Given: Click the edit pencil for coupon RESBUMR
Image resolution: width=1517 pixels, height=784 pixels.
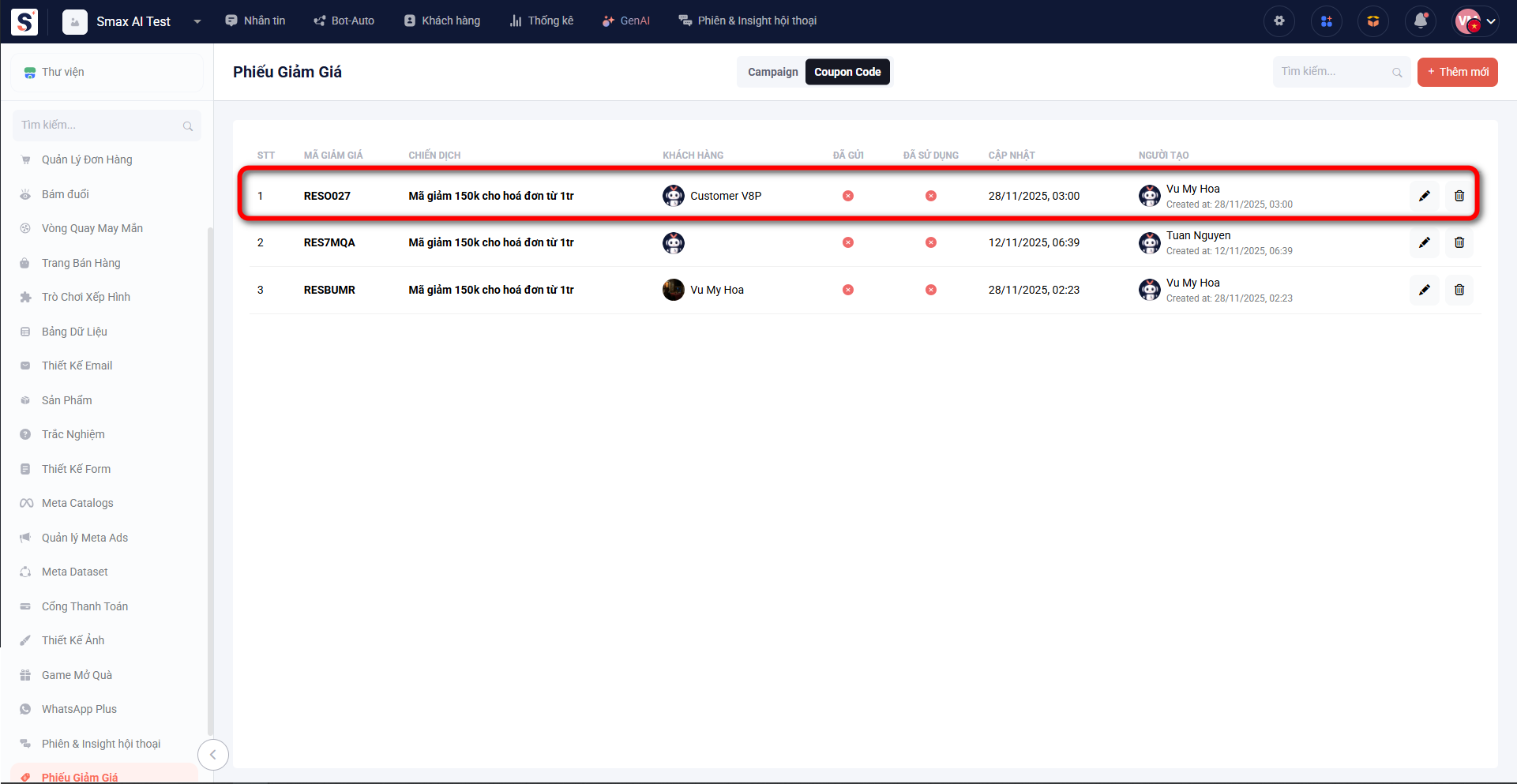Looking at the screenshot, I should tap(1424, 290).
